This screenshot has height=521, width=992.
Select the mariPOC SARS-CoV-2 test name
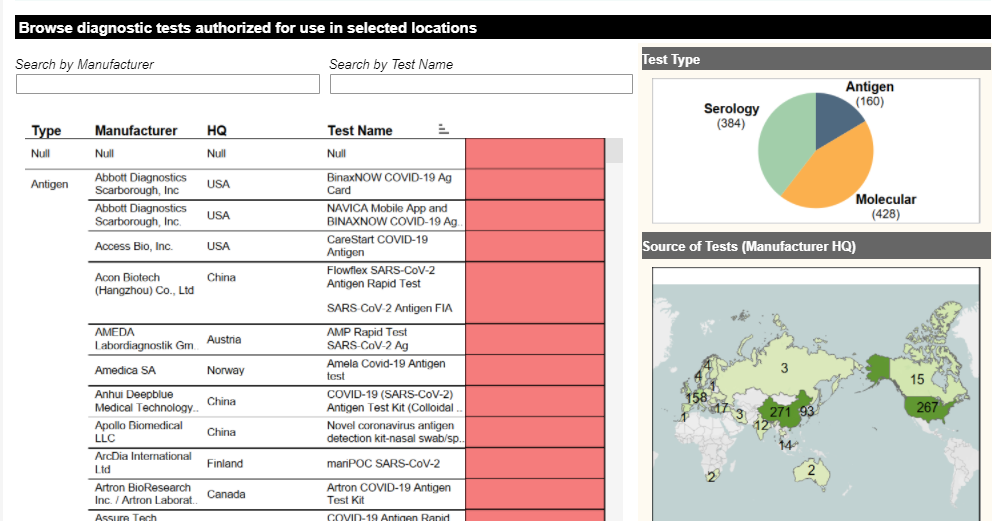383,463
